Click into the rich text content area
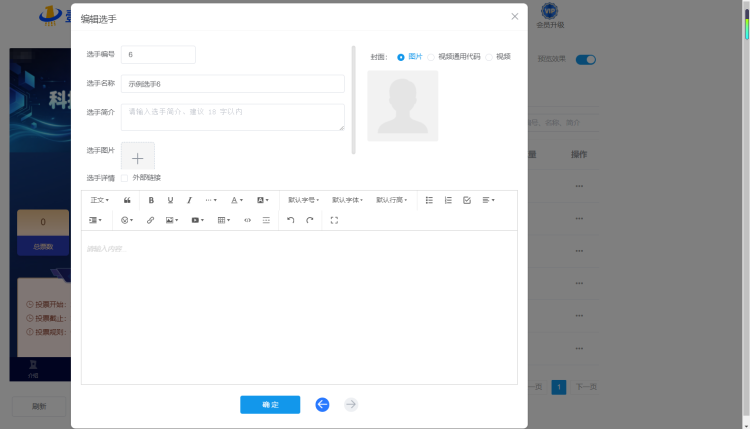Viewport: 750px width, 429px height. [x=299, y=308]
